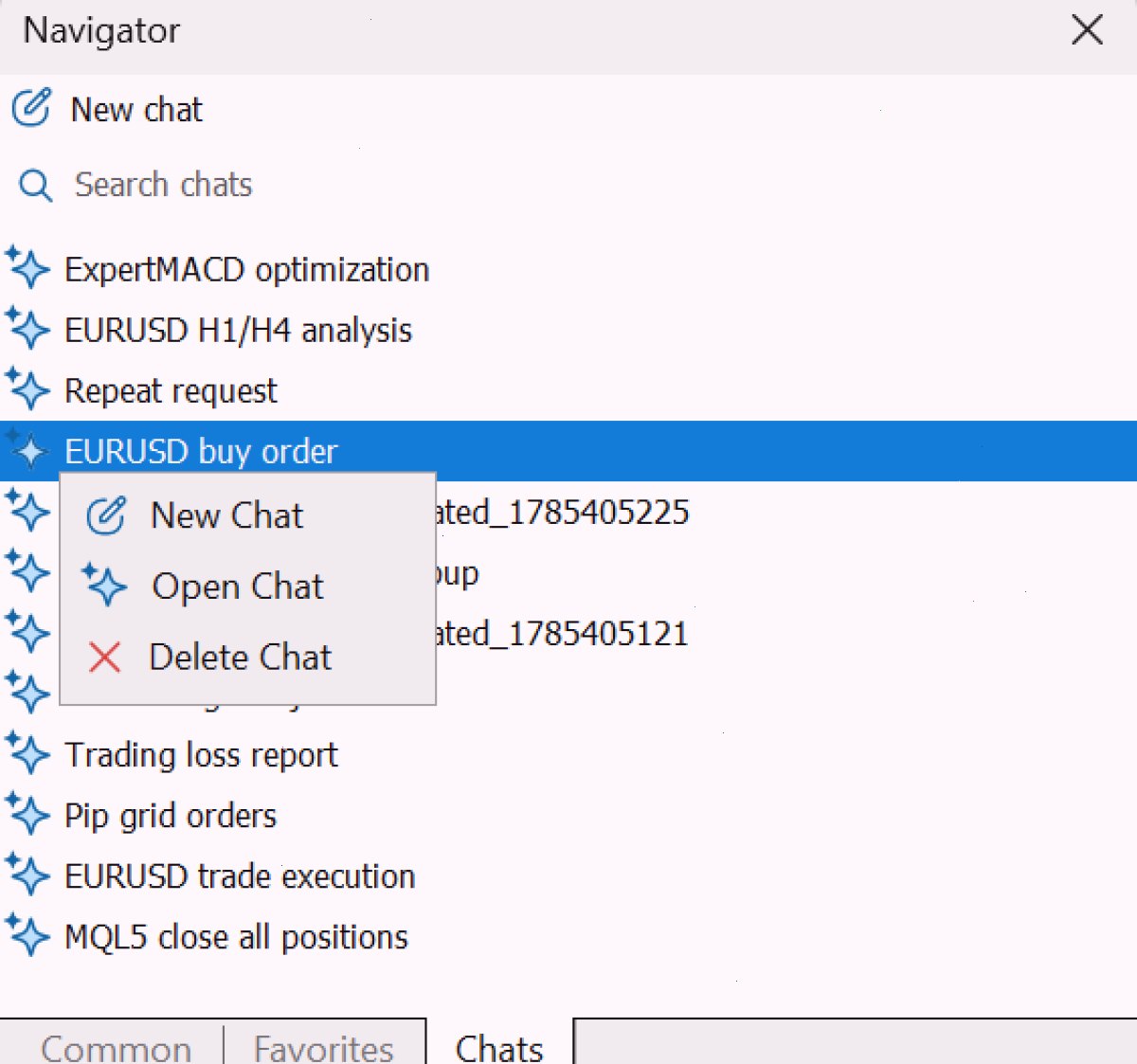Select the Chats tab
Image resolution: width=1137 pixels, height=1064 pixels.
[499, 1047]
